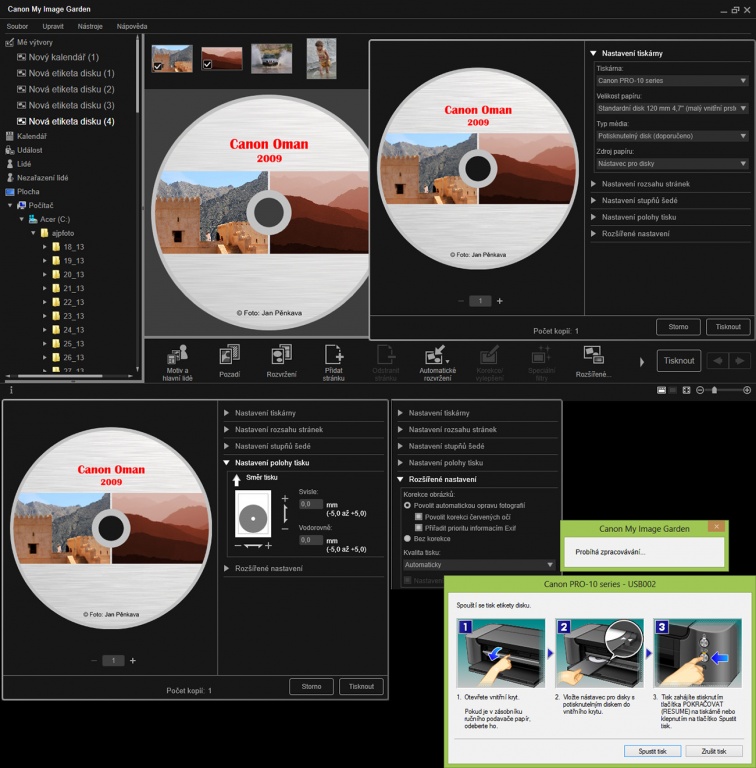Click the fit-to-window view icon
The height and width of the screenshot is (768, 756).
pyautogui.click(x=686, y=390)
